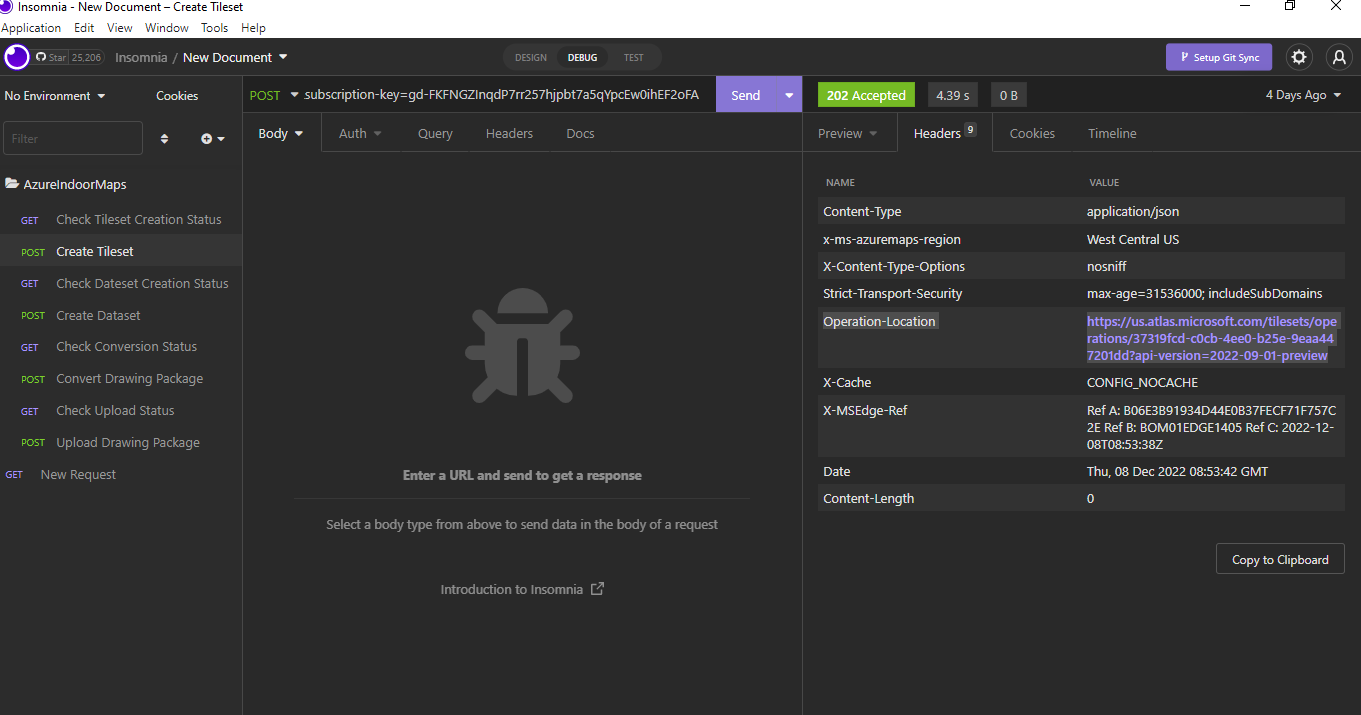The image size is (1361, 715).
Task: Click the 4.39 s response time chip
Action: [x=952, y=94]
